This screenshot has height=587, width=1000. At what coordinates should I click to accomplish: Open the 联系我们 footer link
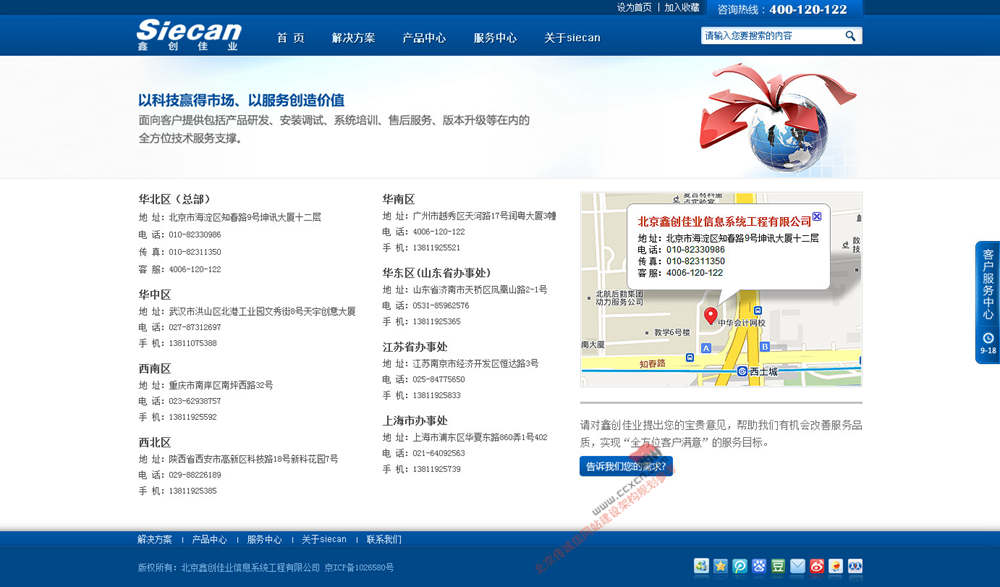click(385, 539)
